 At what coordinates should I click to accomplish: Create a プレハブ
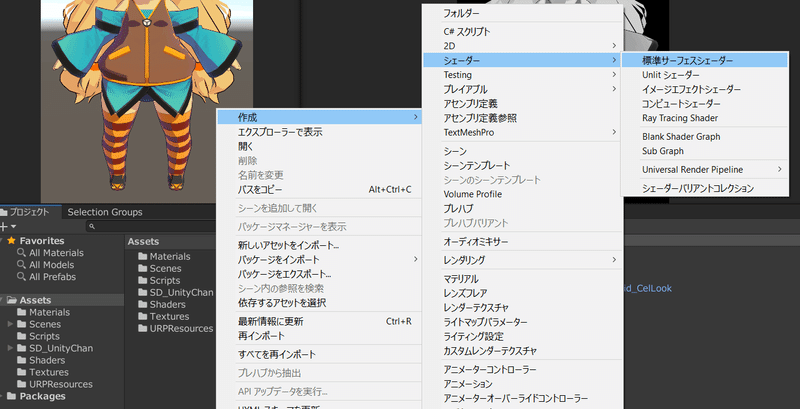tap(522, 209)
